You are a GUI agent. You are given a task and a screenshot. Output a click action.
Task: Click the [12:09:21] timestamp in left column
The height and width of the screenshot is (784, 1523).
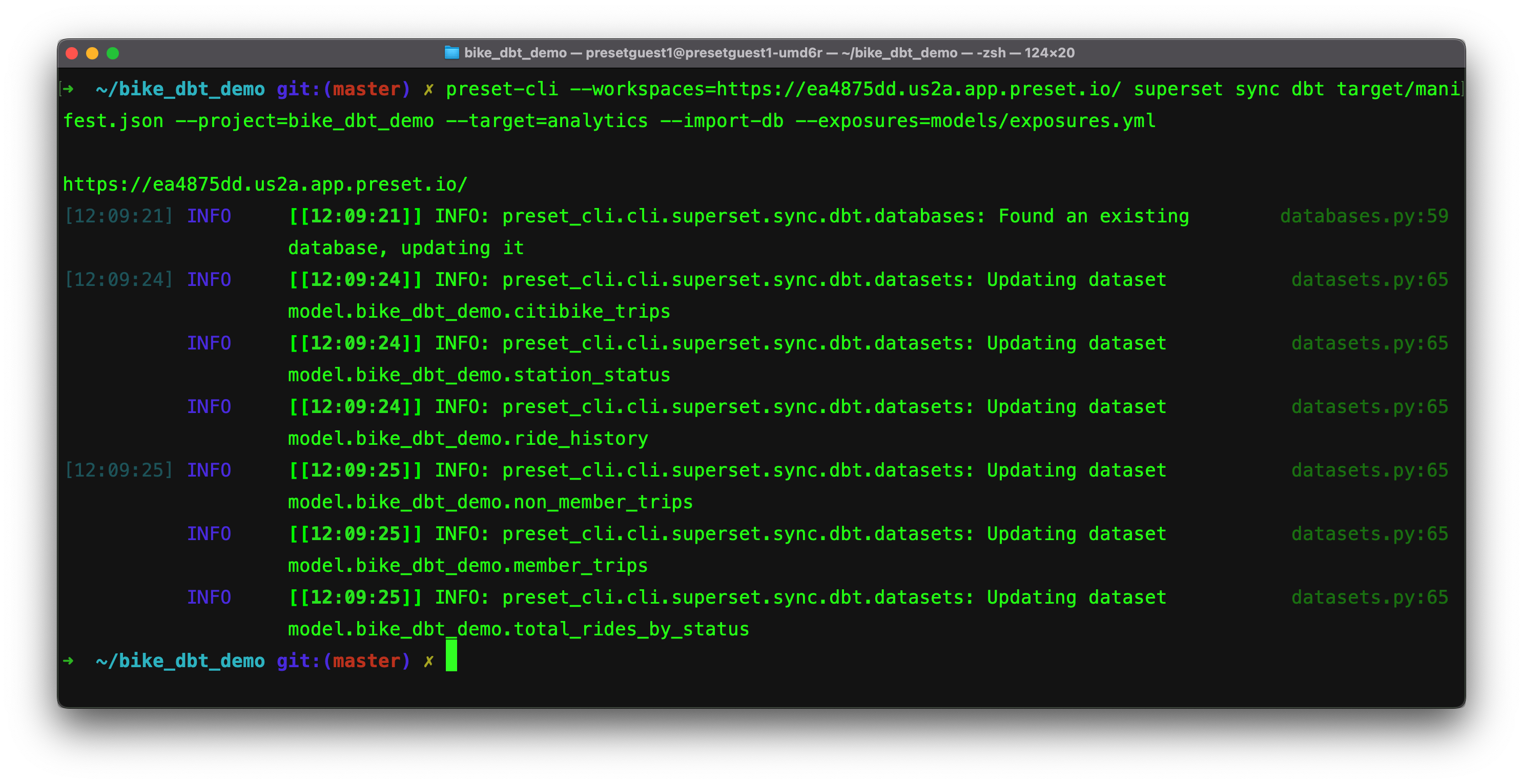[118, 216]
